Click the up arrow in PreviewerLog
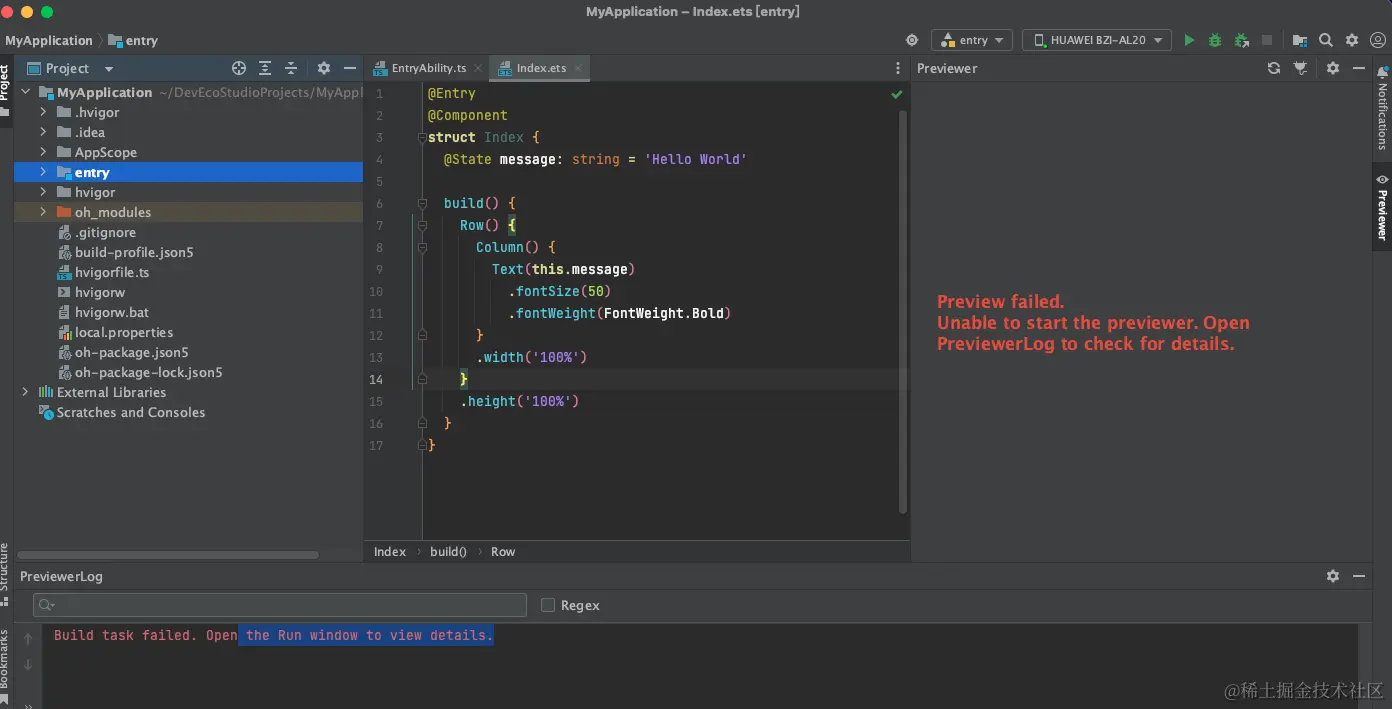This screenshot has height=709, width=1392. pos(28,637)
